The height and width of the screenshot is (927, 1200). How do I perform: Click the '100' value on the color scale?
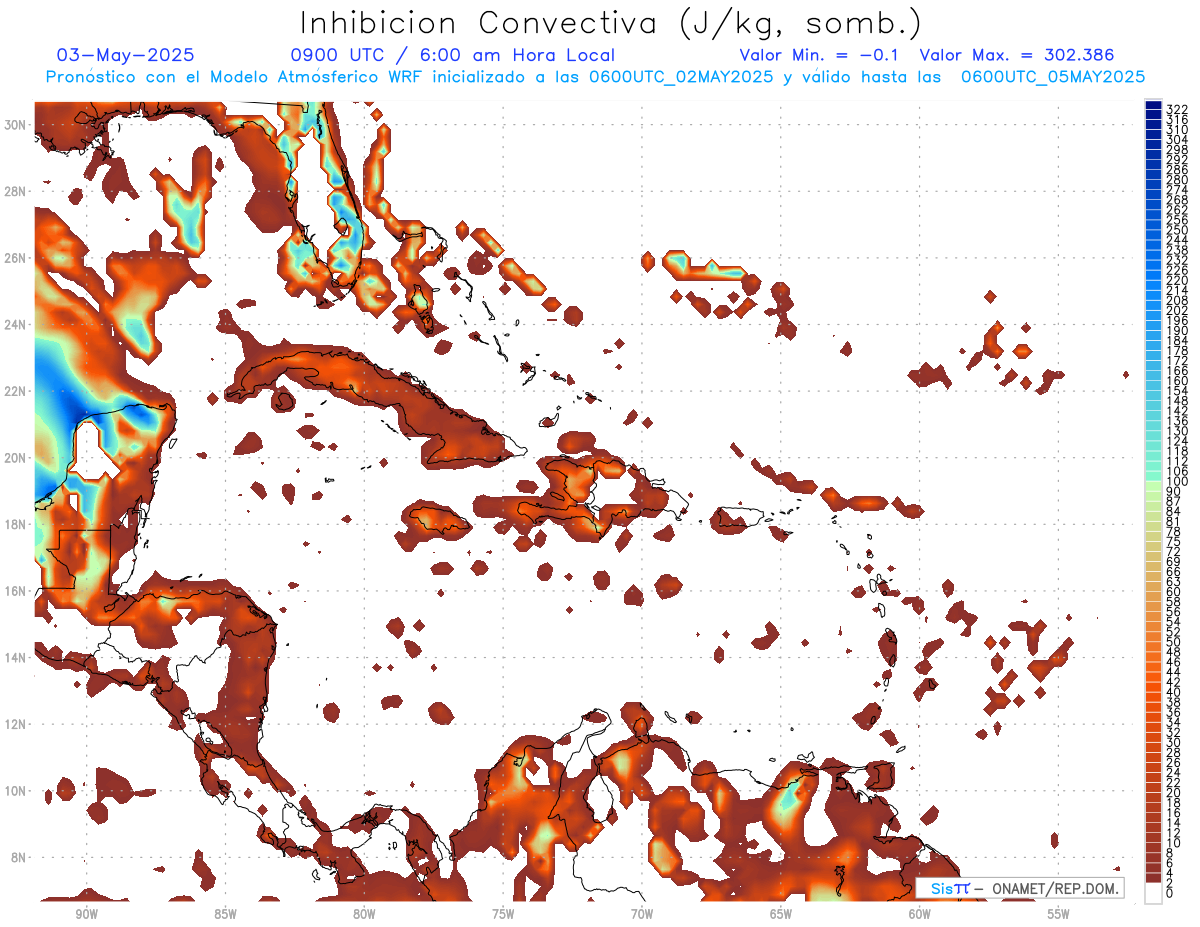click(x=1177, y=482)
